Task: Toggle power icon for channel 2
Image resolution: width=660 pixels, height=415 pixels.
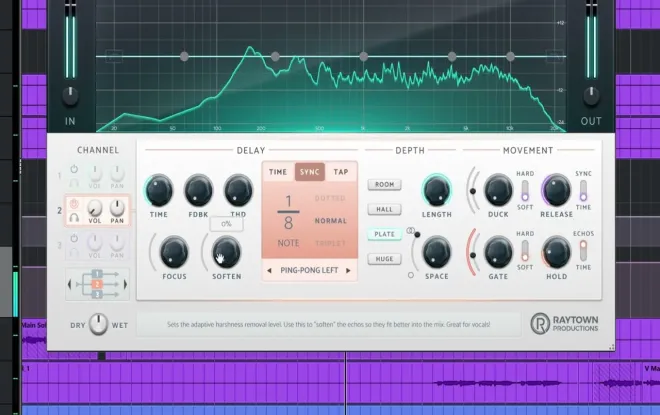Action: 75,200
